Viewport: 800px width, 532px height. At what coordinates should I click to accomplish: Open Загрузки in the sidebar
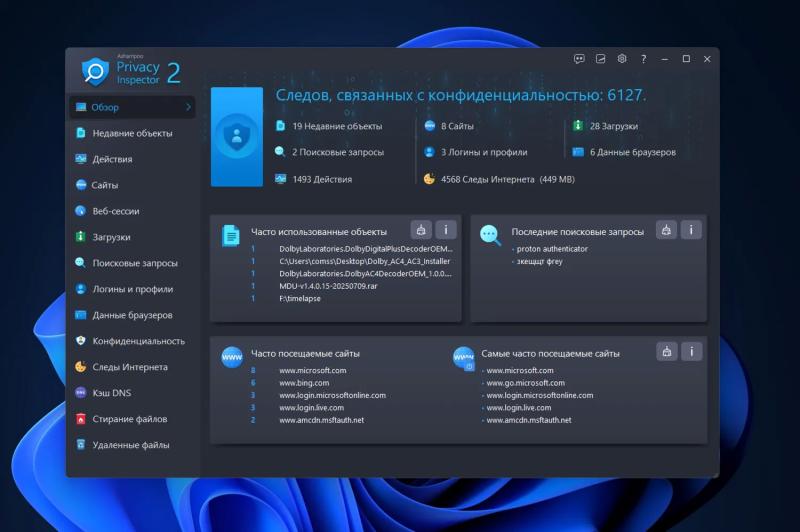(x=133, y=237)
